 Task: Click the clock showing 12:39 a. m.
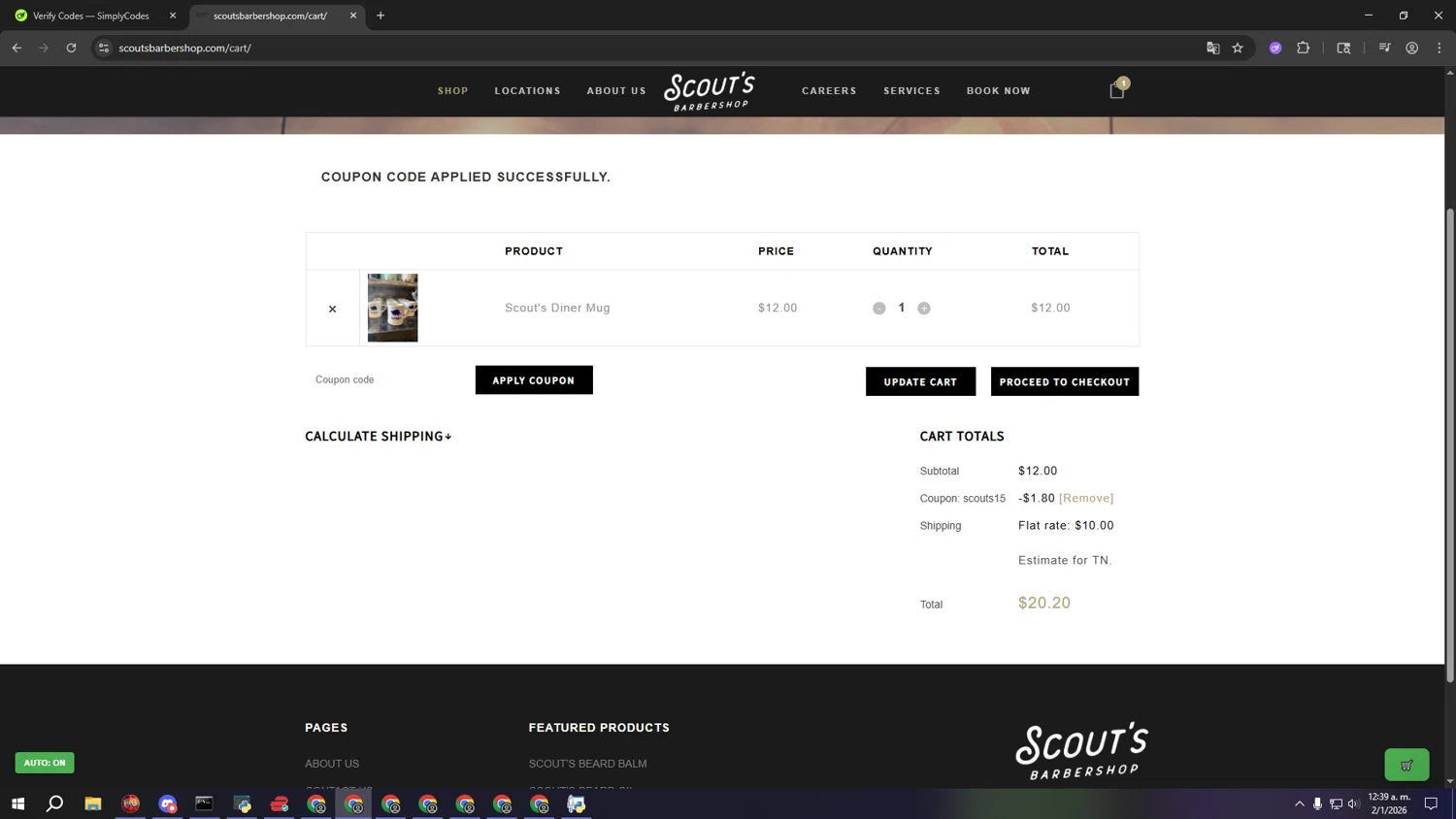[1388, 797]
